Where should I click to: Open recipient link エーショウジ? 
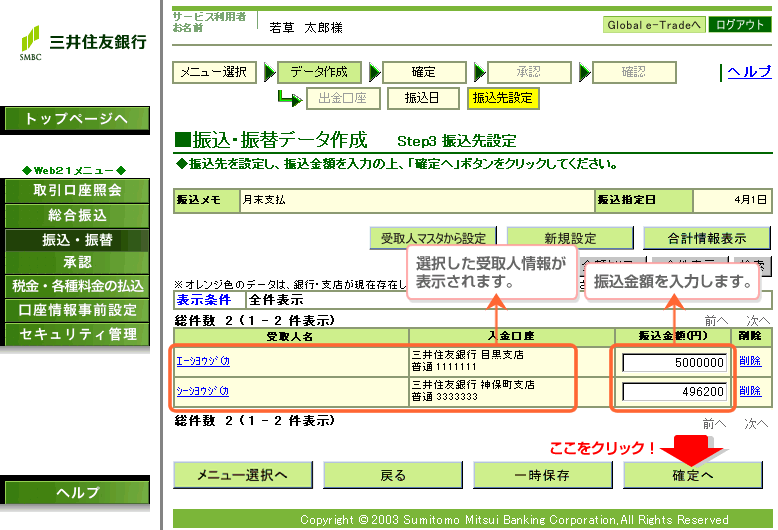(x=203, y=361)
